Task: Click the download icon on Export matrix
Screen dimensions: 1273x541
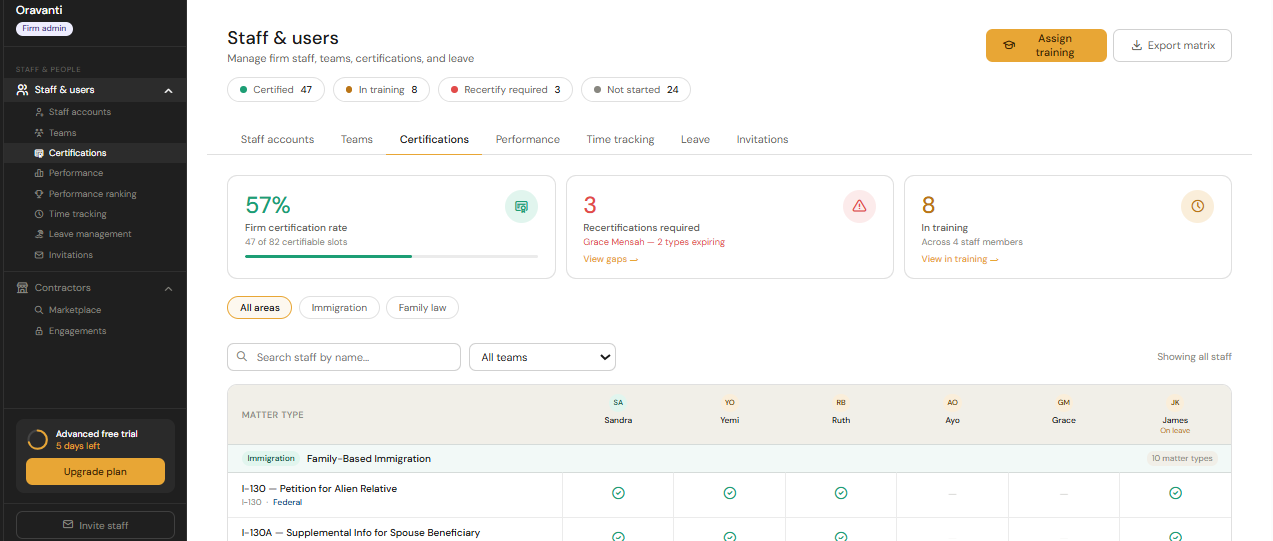Action: point(1136,46)
